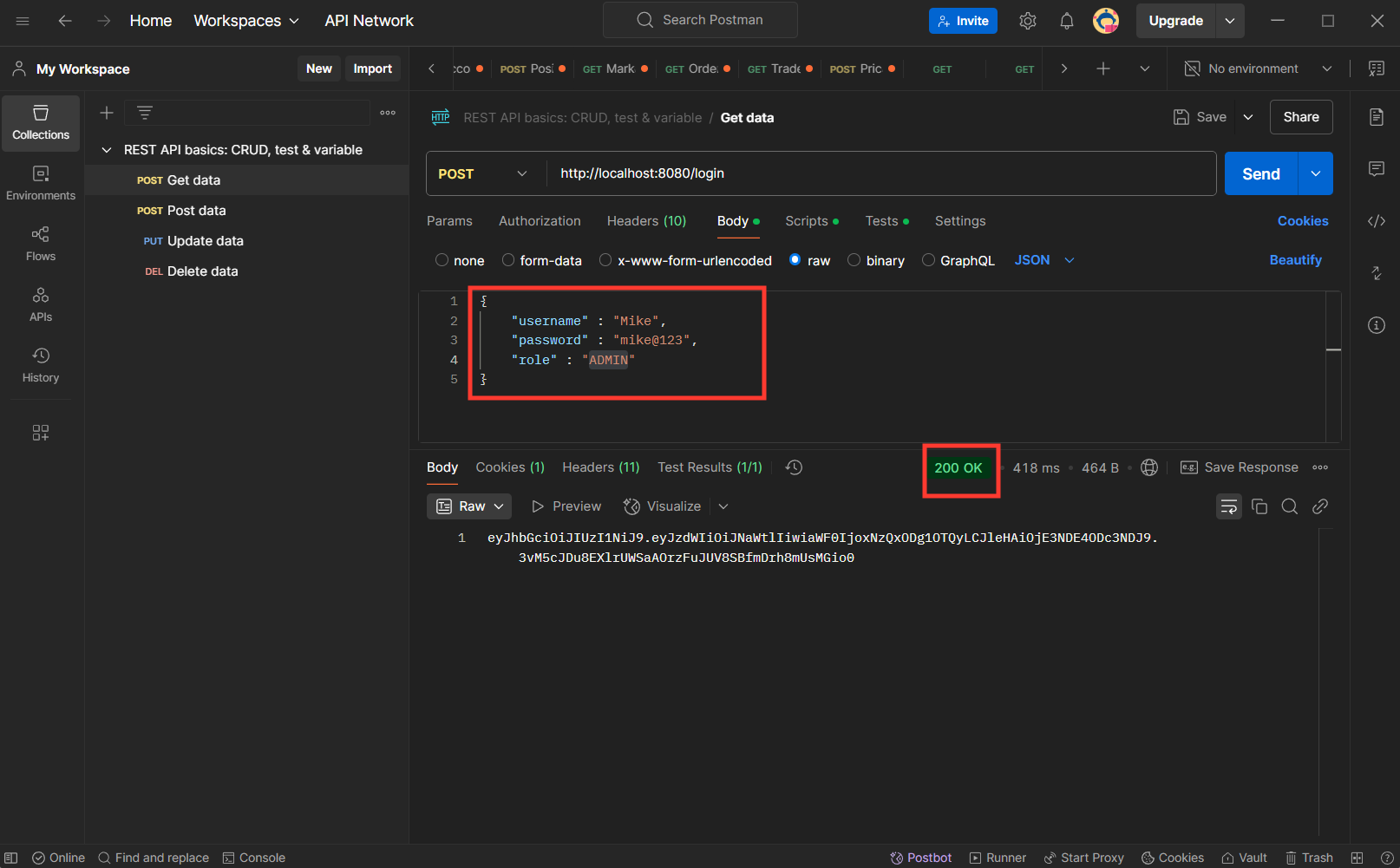Image resolution: width=1400 pixels, height=868 pixels.
Task: Open Console in the status bar
Action: tap(254, 858)
